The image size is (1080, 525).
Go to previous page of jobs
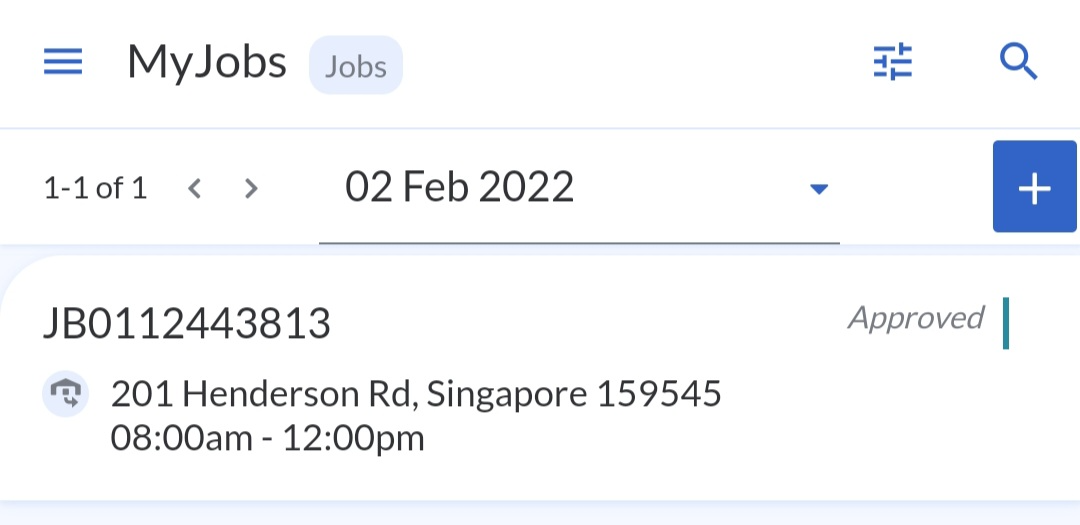point(195,188)
